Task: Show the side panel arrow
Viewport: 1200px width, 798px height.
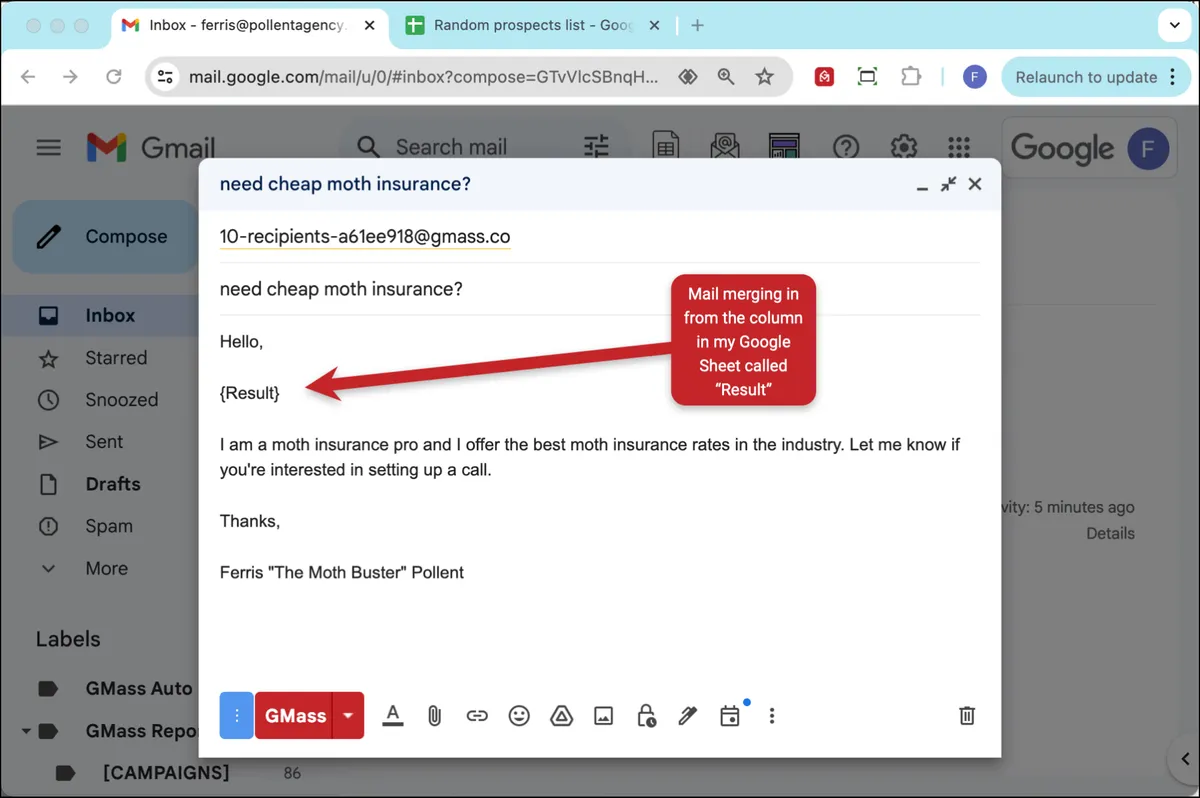Action: coord(1184,759)
